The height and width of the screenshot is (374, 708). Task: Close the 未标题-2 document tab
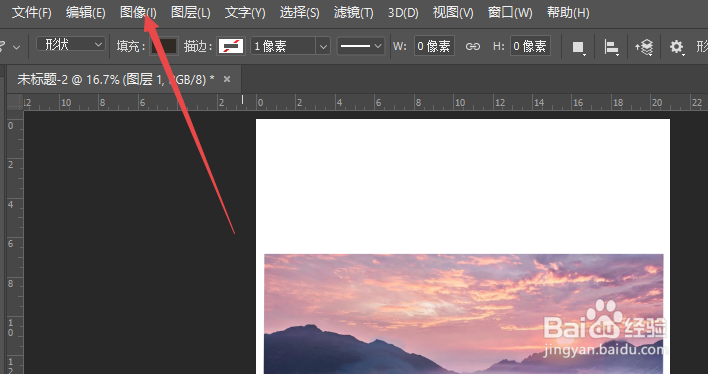[x=227, y=79]
